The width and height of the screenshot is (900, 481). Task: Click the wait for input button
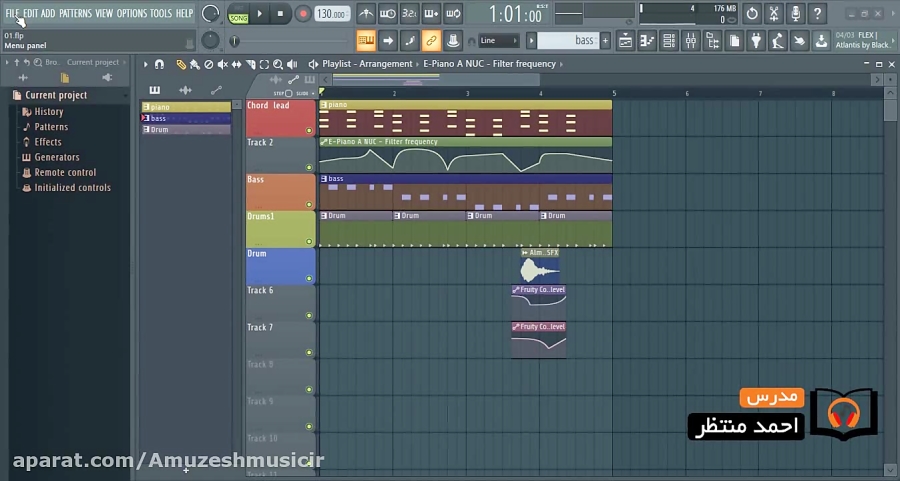pos(387,13)
